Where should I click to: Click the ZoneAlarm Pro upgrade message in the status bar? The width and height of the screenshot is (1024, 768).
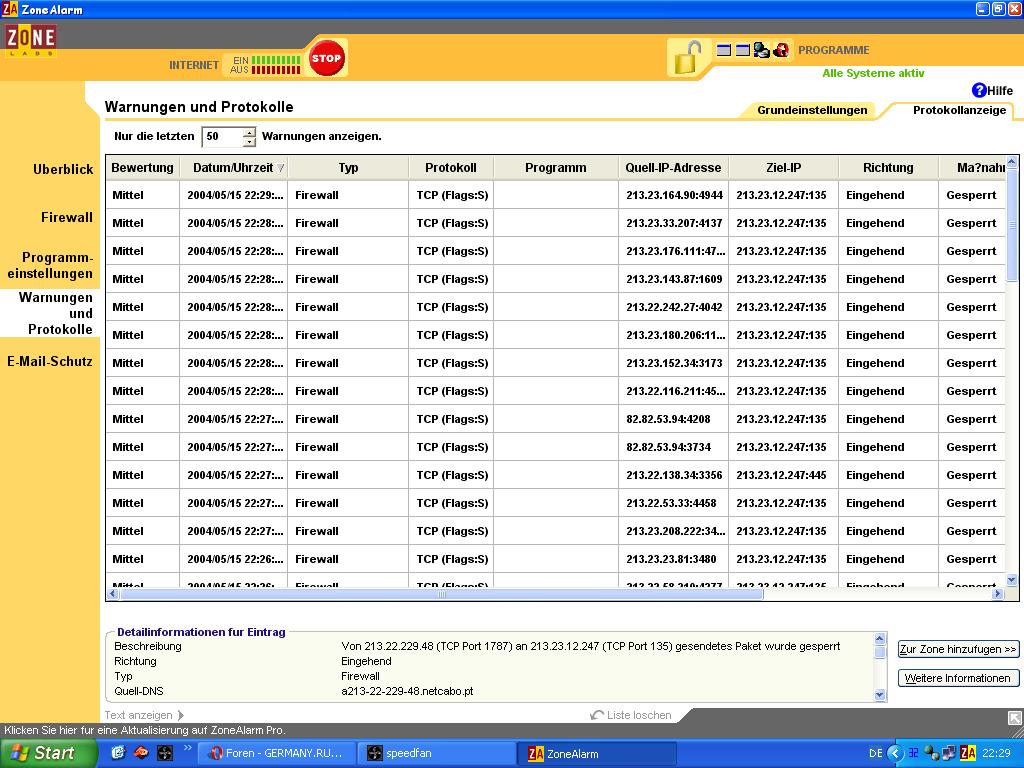pyautogui.click(x=145, y=730)
